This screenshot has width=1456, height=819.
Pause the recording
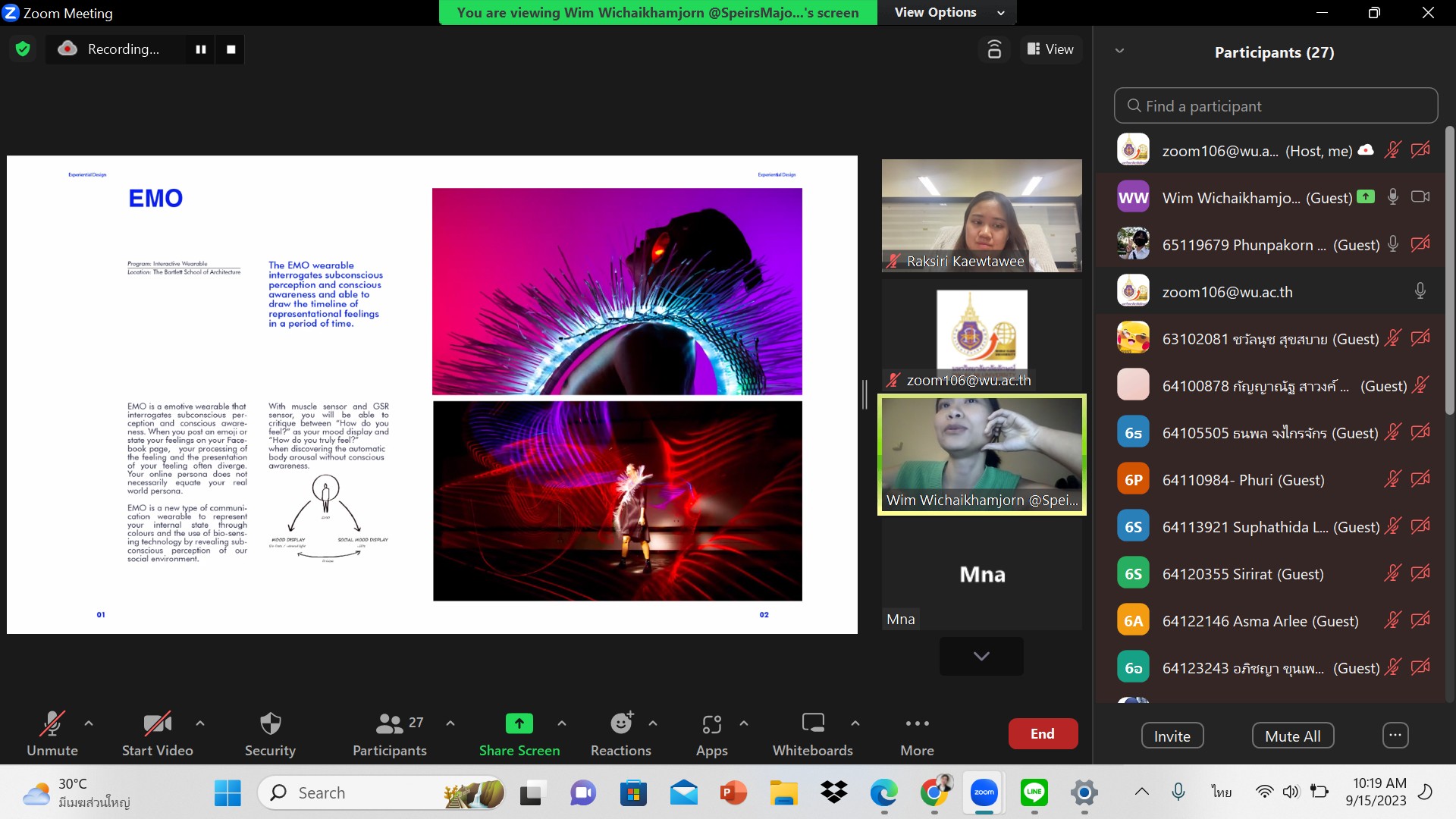(x=201, y=49)
